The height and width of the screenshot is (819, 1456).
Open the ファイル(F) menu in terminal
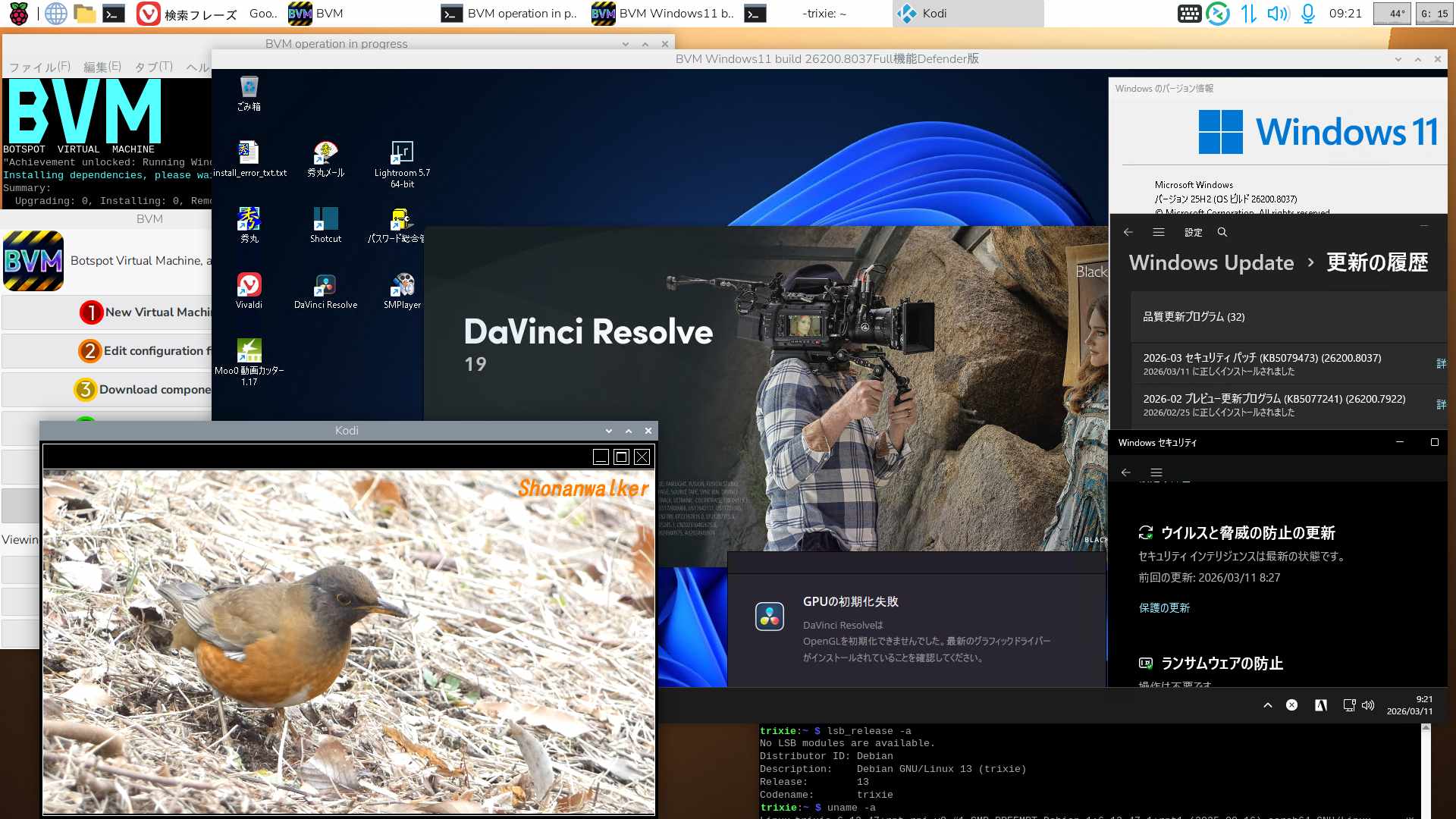39,67
